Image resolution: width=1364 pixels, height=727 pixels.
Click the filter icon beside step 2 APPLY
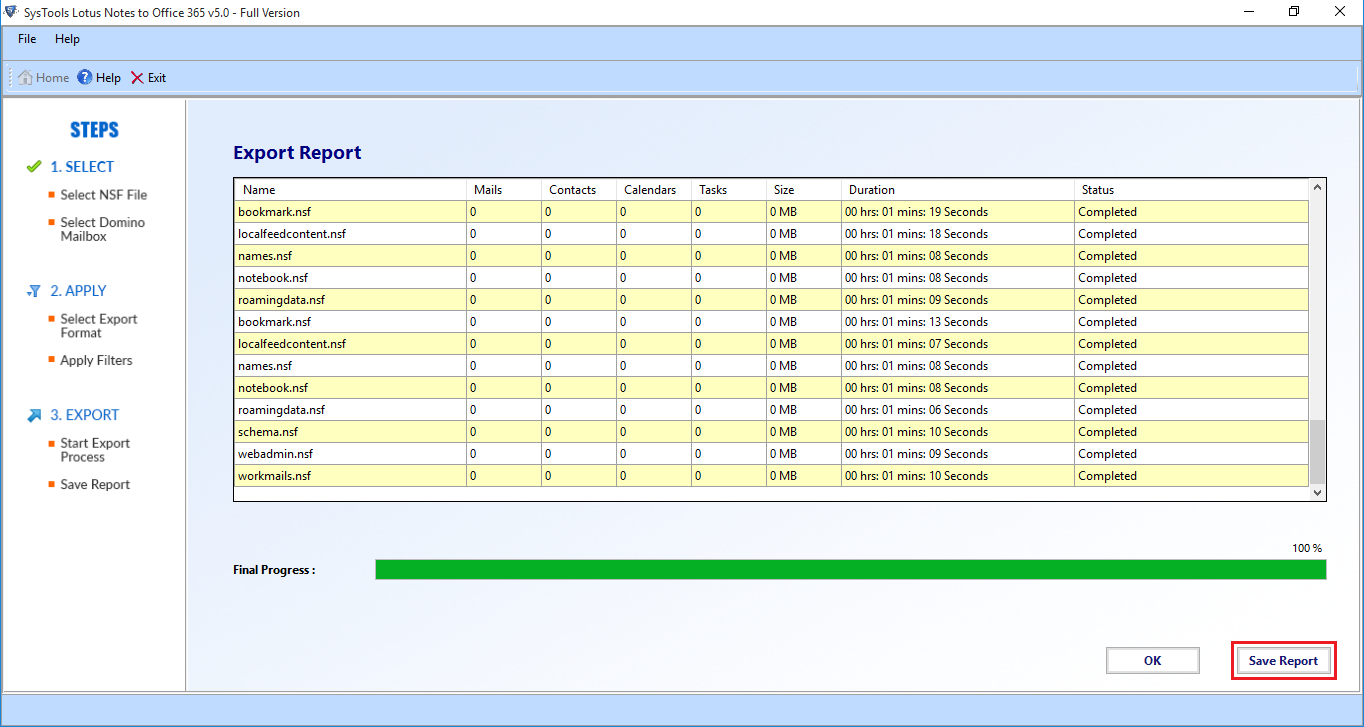(34, 291)
